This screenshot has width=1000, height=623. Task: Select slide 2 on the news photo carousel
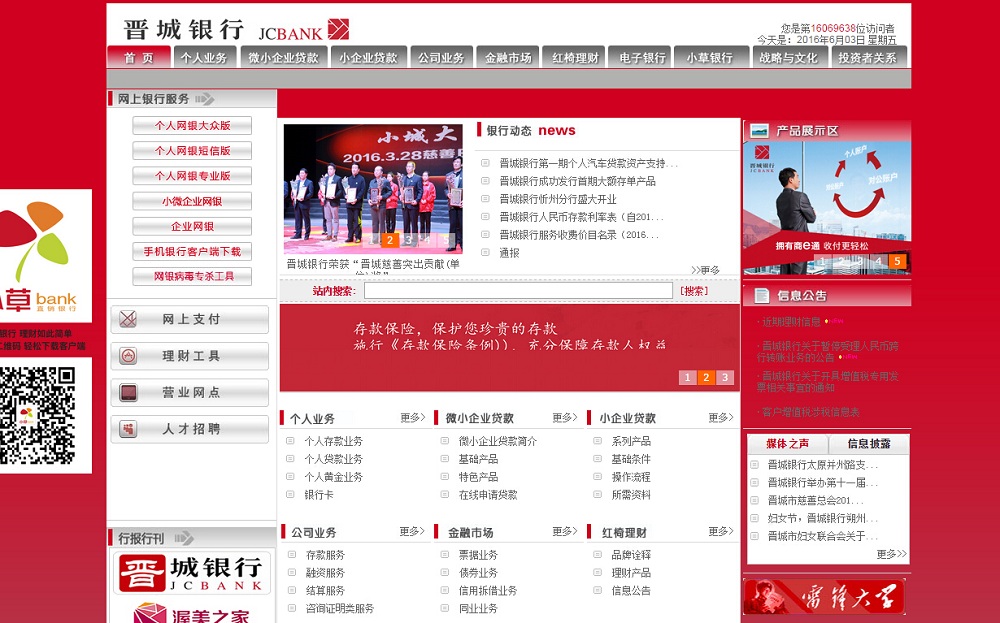click(390, 240)
